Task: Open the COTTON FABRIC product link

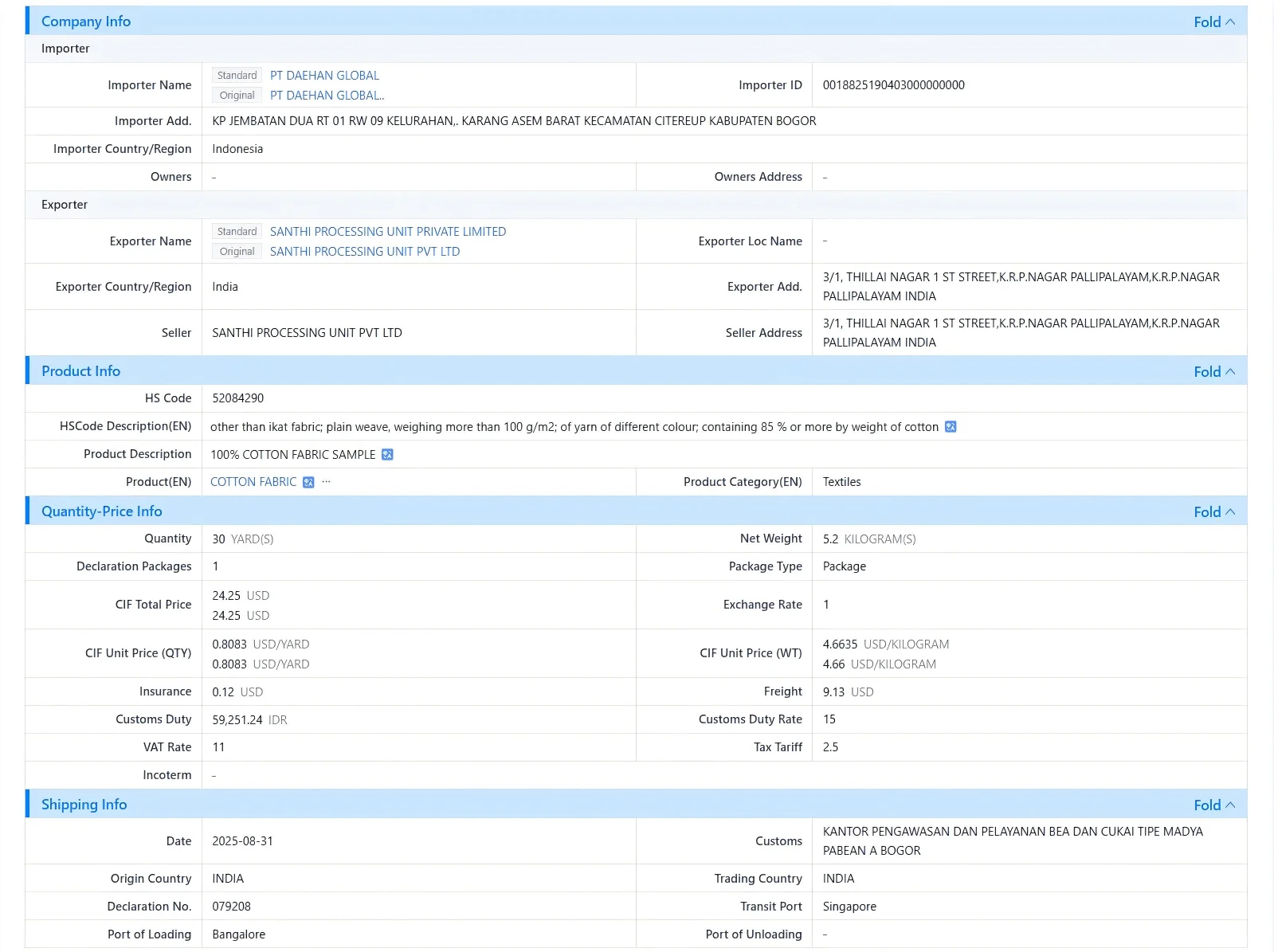Action: (x=253, y=482)
